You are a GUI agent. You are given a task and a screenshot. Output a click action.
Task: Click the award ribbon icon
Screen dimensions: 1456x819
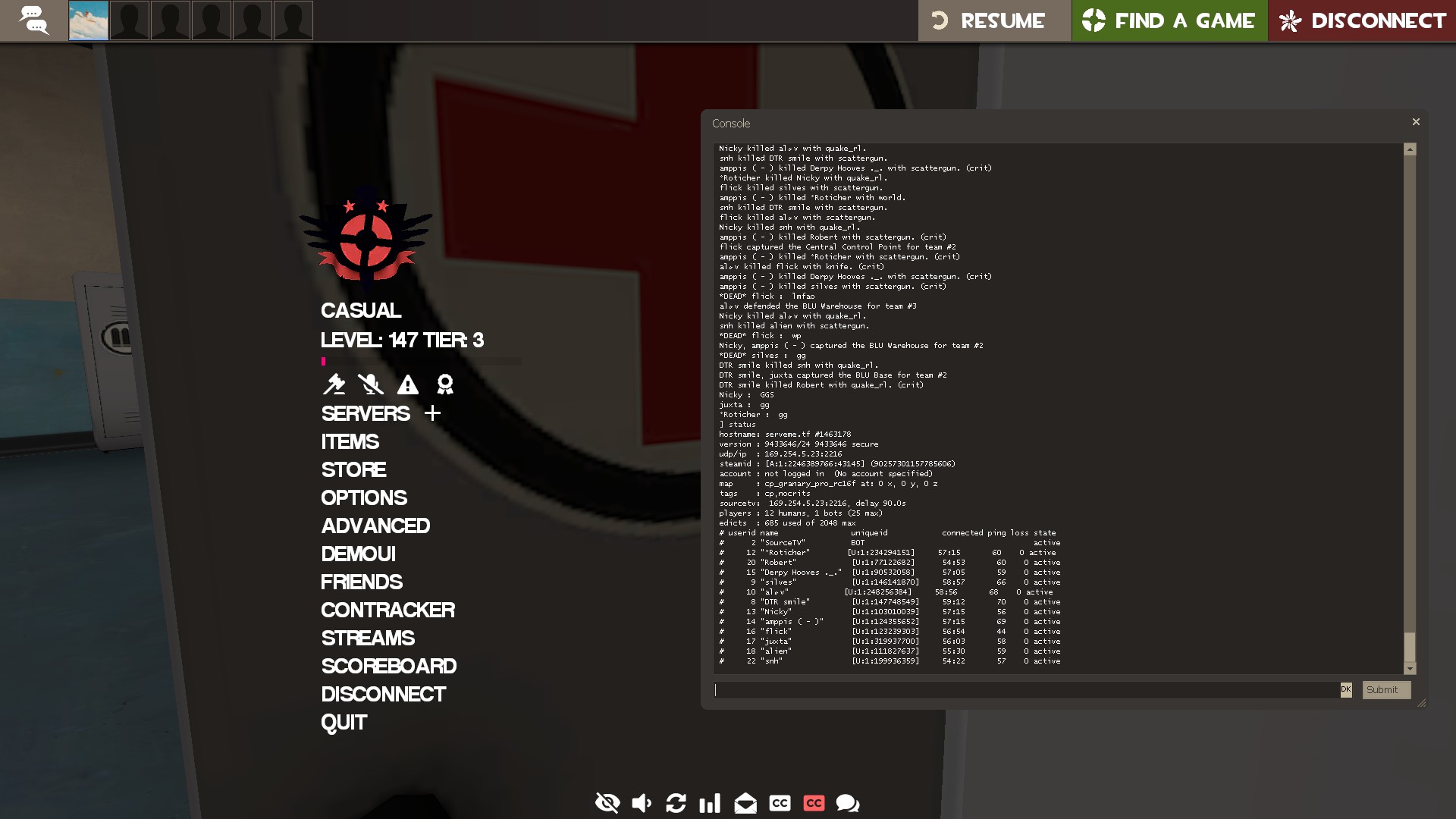coord(445,384)
